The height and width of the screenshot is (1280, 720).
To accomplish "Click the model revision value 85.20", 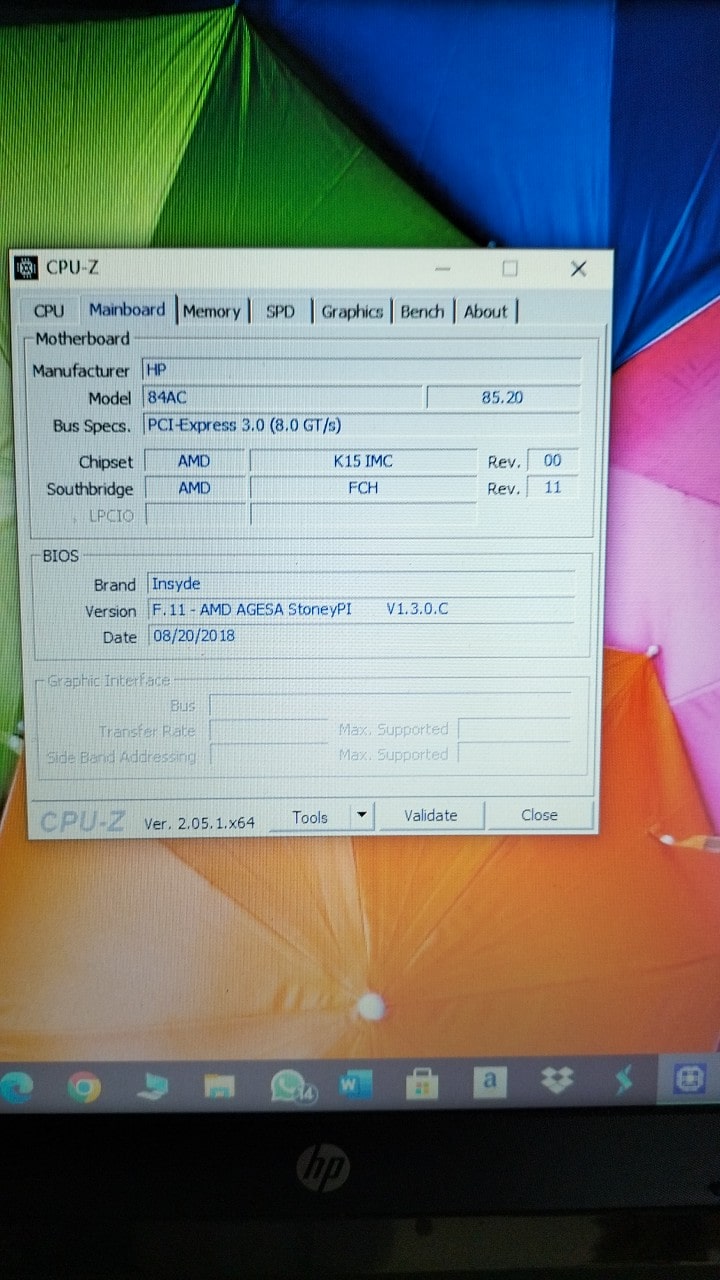I will pyautogui.click(x=503, y=397).
